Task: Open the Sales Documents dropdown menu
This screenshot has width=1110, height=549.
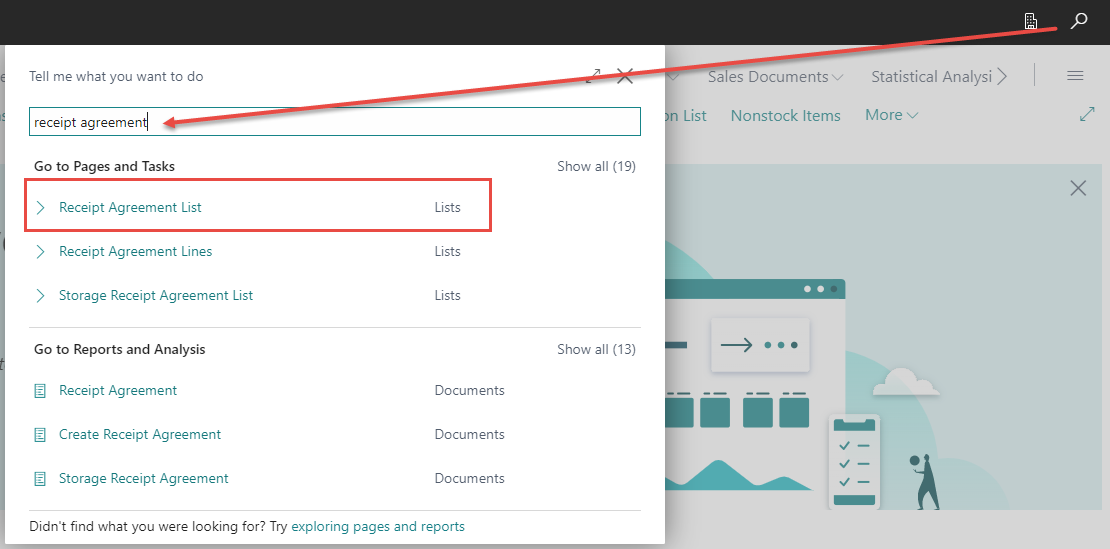Action: (x=775, y=77)
